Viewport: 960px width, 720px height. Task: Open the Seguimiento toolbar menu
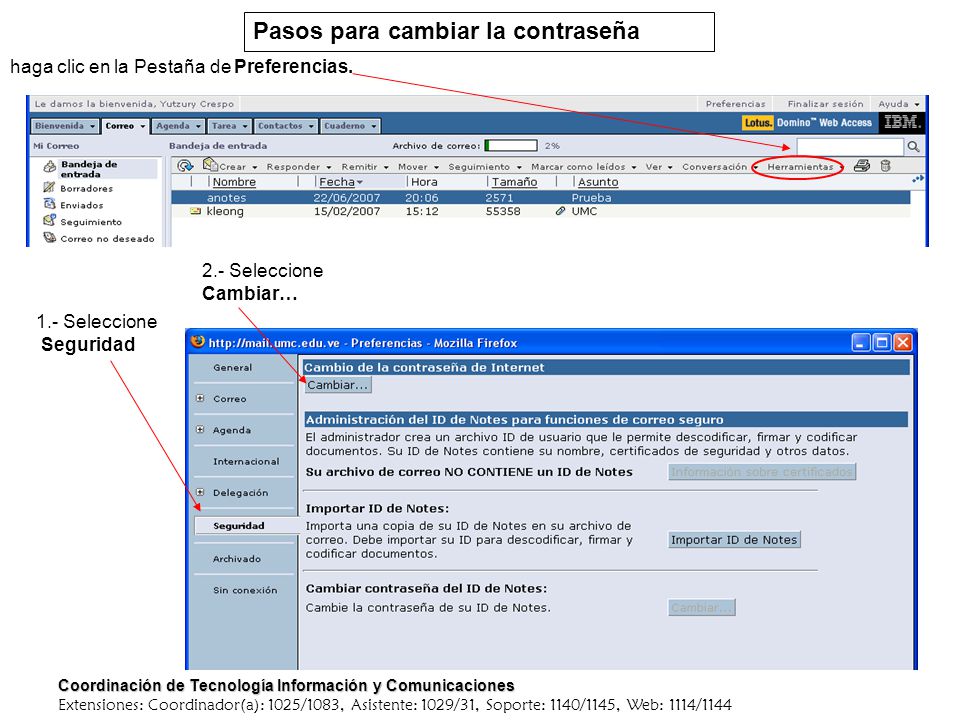pos(485,167)
